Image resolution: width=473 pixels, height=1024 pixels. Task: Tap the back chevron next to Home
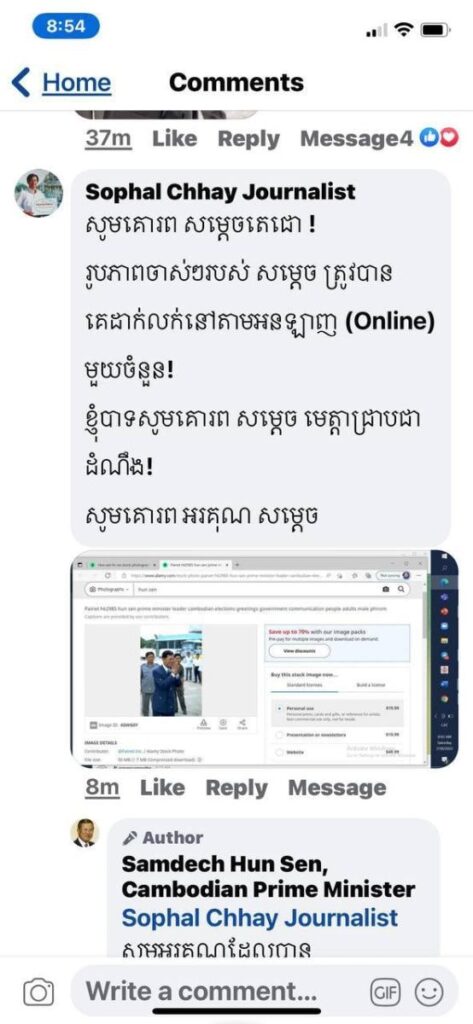21,83
